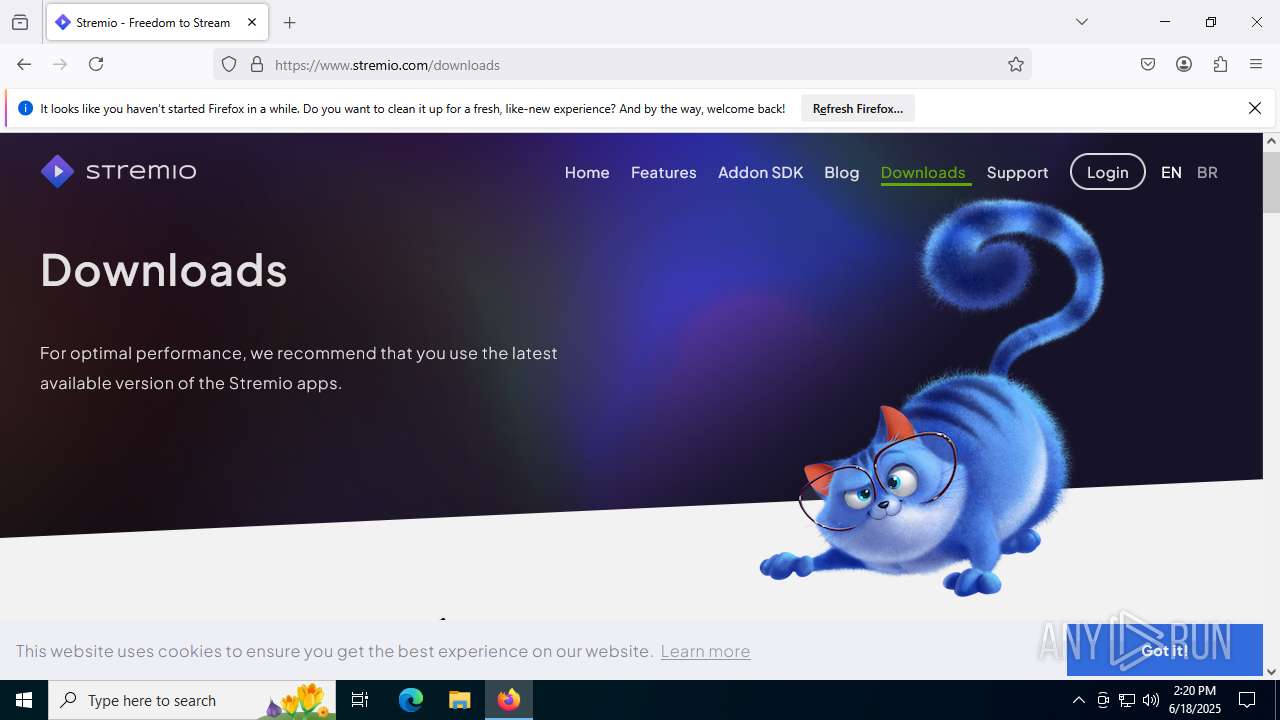Click the Firefox taskbar icon

509,700
